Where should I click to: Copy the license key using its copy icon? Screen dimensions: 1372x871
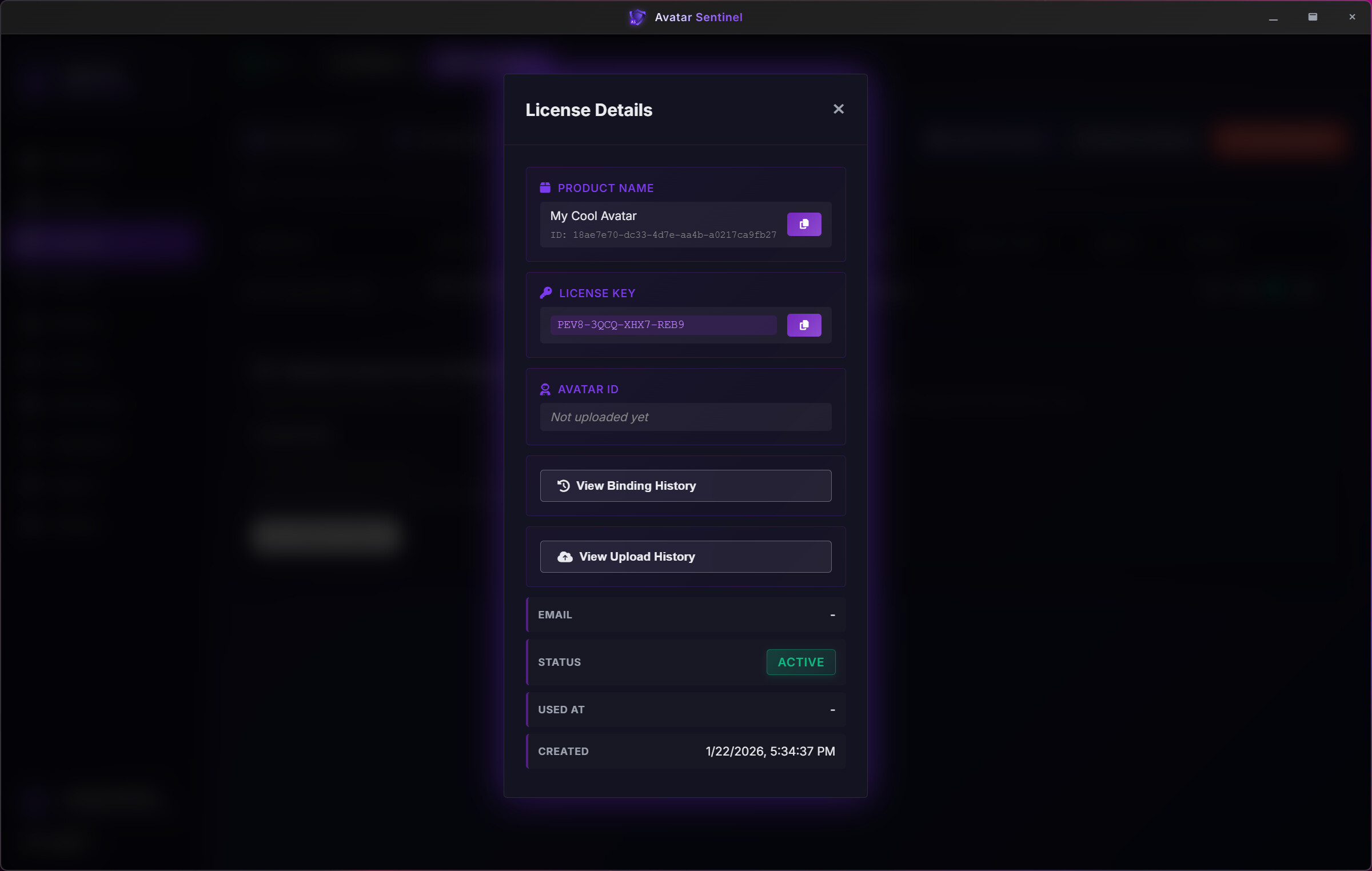tap(804, 325)
